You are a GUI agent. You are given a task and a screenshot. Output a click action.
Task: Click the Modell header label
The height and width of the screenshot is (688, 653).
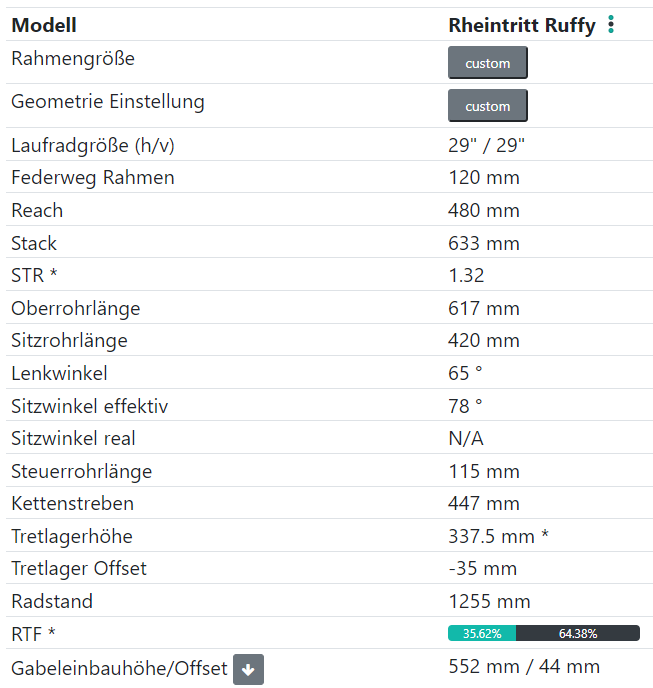point(44,25)
